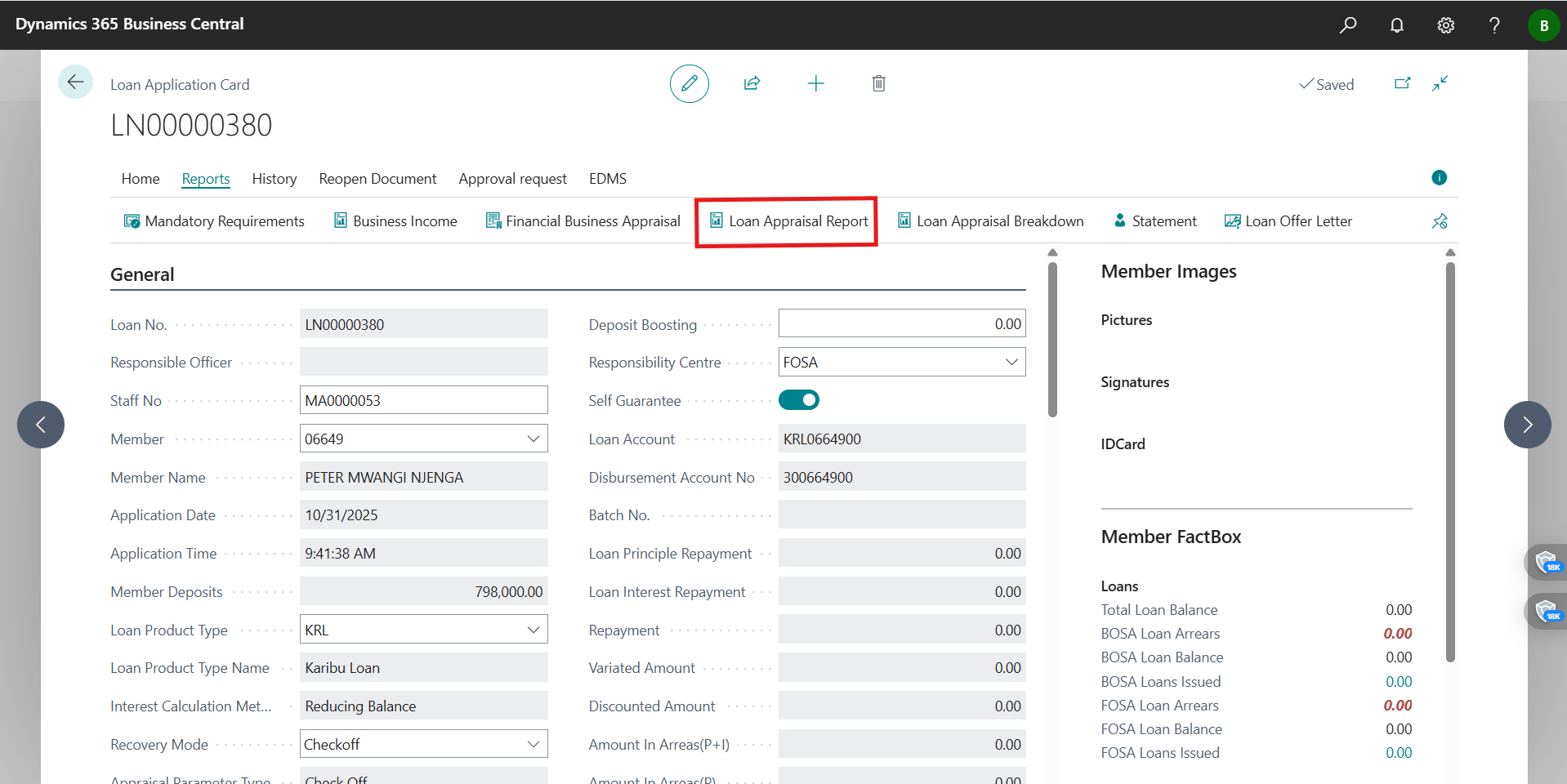1567x784 pixels.
Task: Open the Loan Appraisal Breakdown report
Action: (x=989, y=220)
